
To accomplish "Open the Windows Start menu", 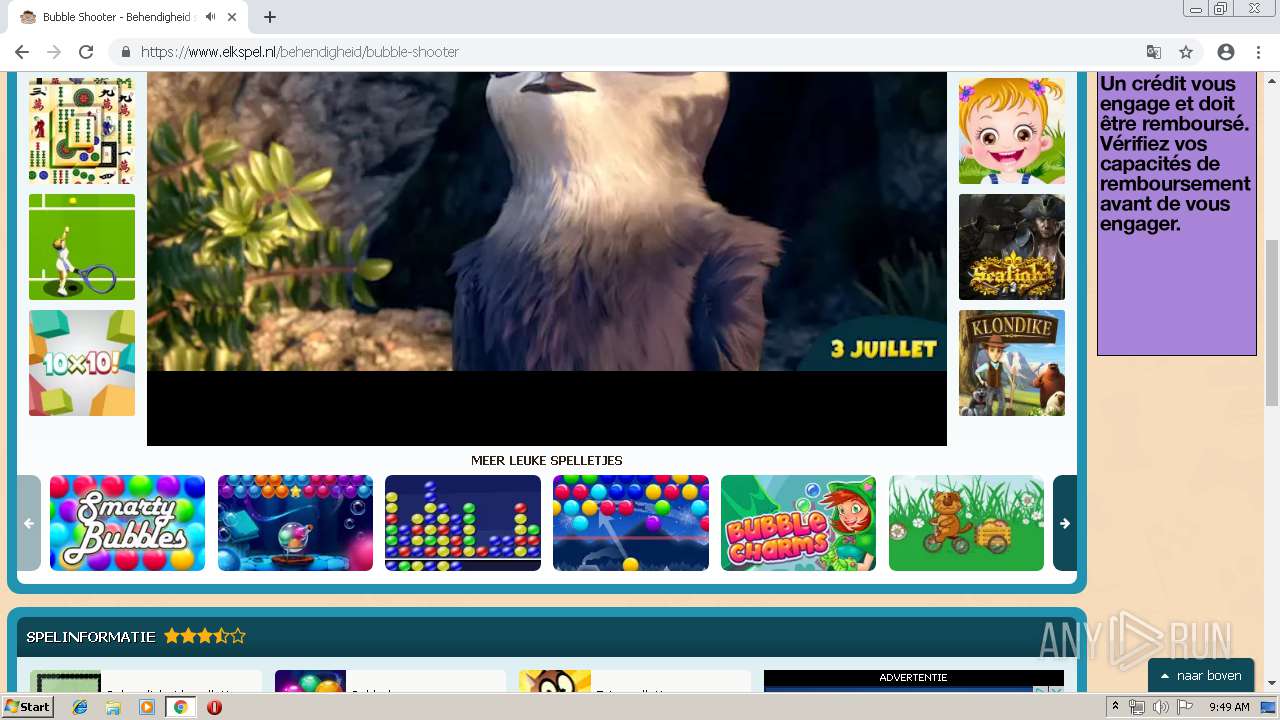I will click(x=28, y=707).
